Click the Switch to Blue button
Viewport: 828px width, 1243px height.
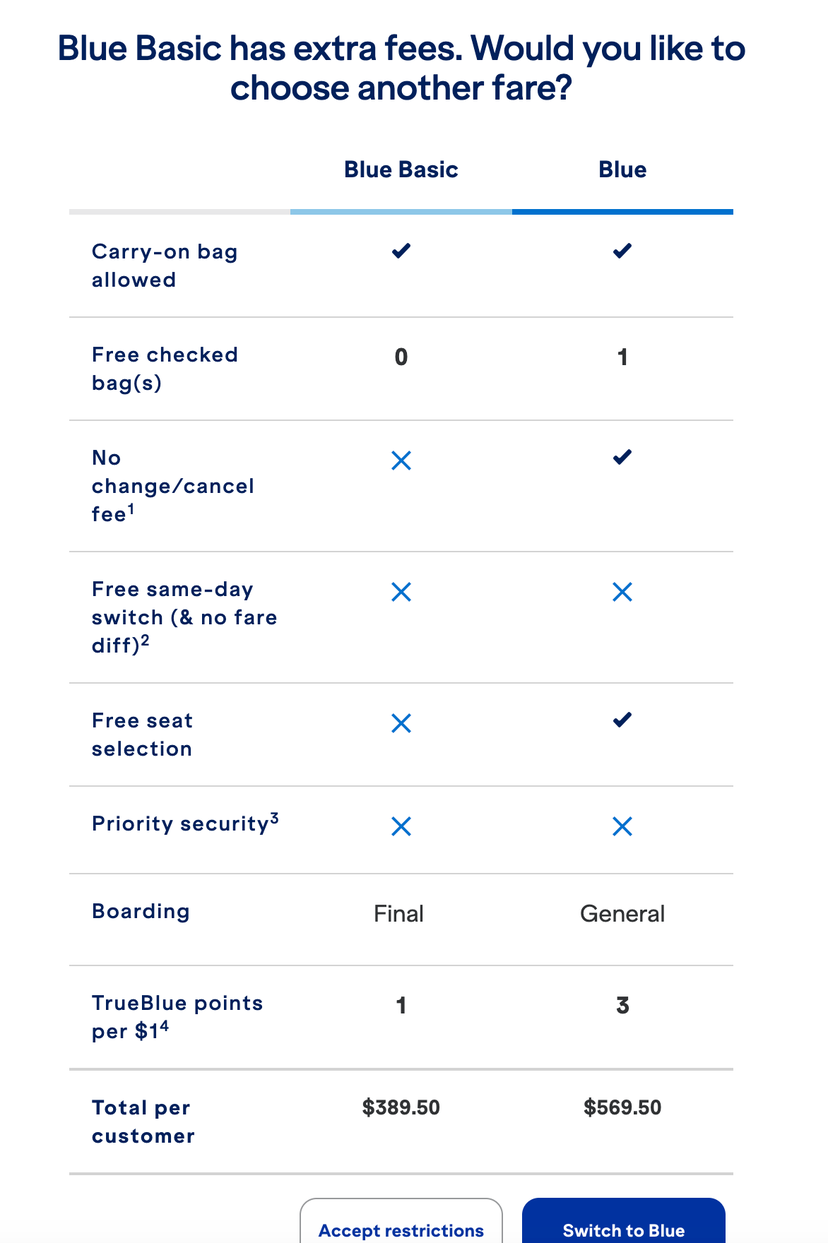point(623,1231)
